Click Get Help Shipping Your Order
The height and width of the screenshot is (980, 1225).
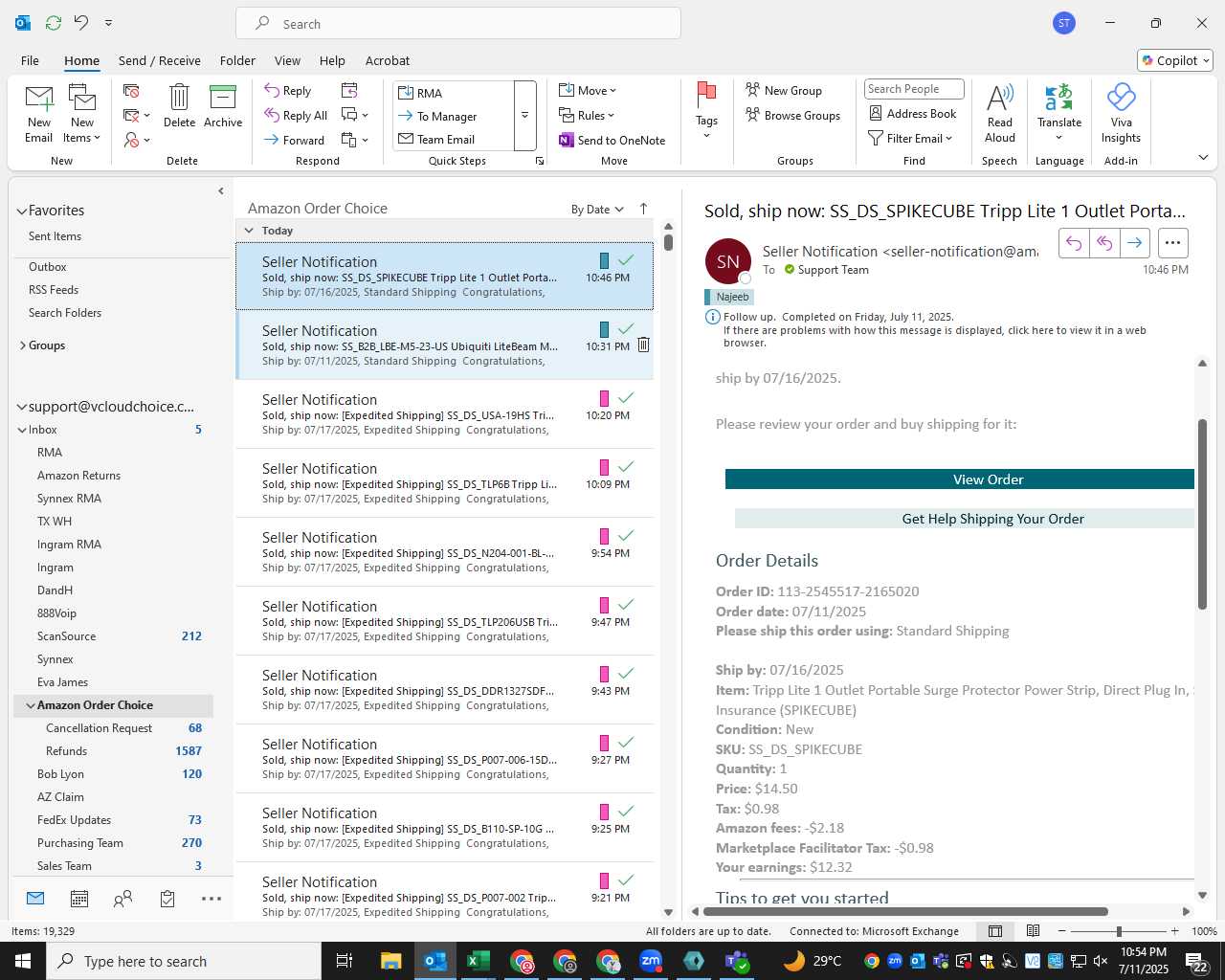point(965,519)
